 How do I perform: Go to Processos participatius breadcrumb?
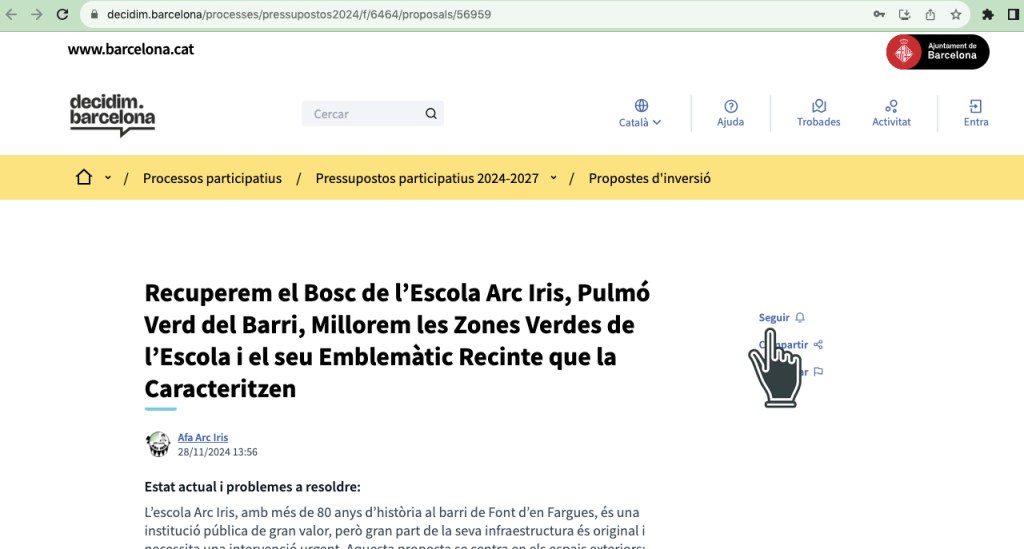click(x=212, y=178)
